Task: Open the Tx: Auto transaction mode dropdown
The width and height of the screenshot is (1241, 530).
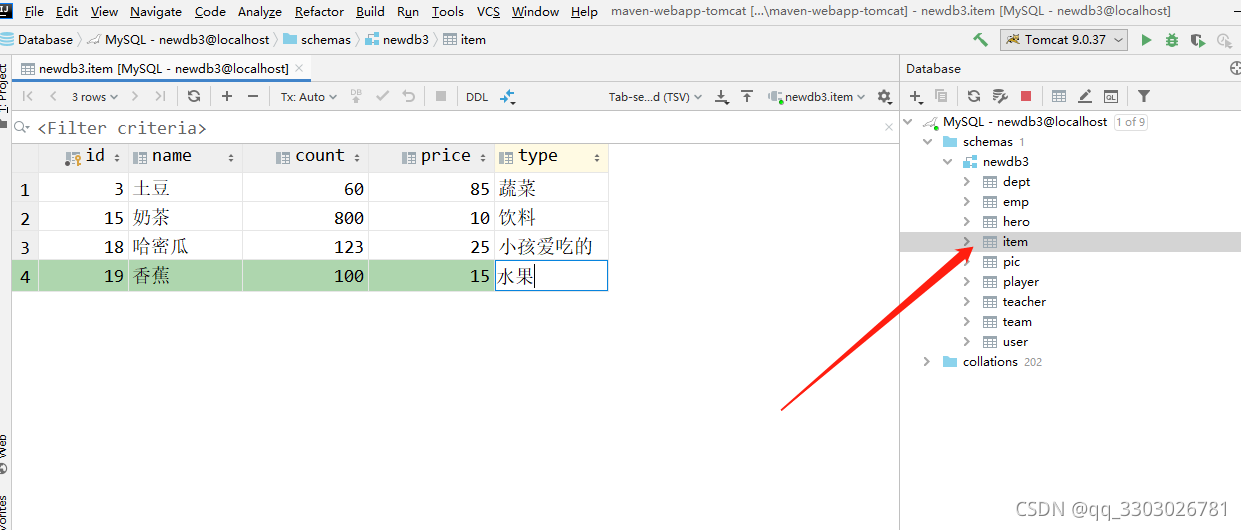Action: (308, 96)
